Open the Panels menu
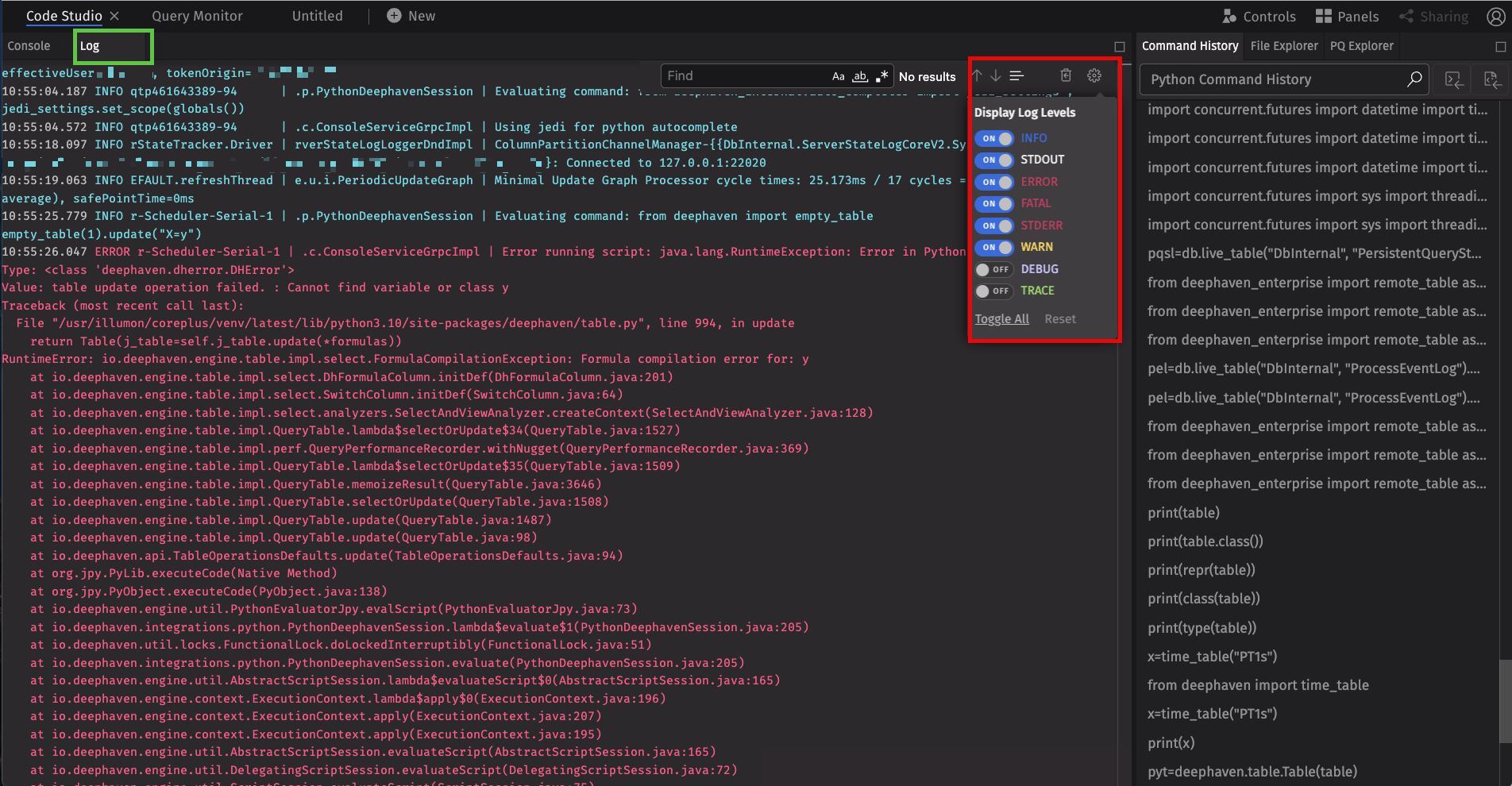 click(x=1347, y=17)
